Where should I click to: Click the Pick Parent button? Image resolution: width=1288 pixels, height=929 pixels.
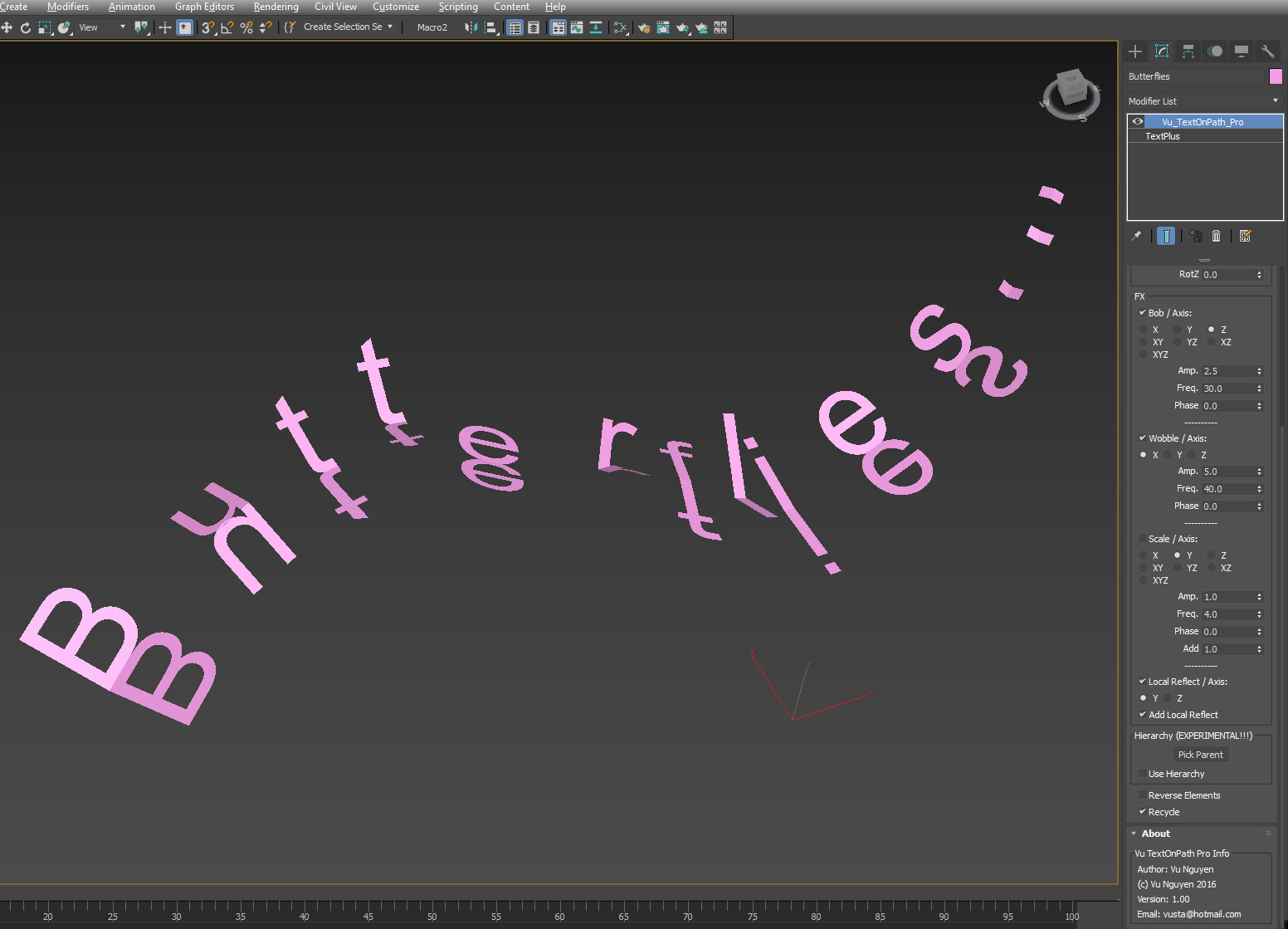pos(1200,755)
